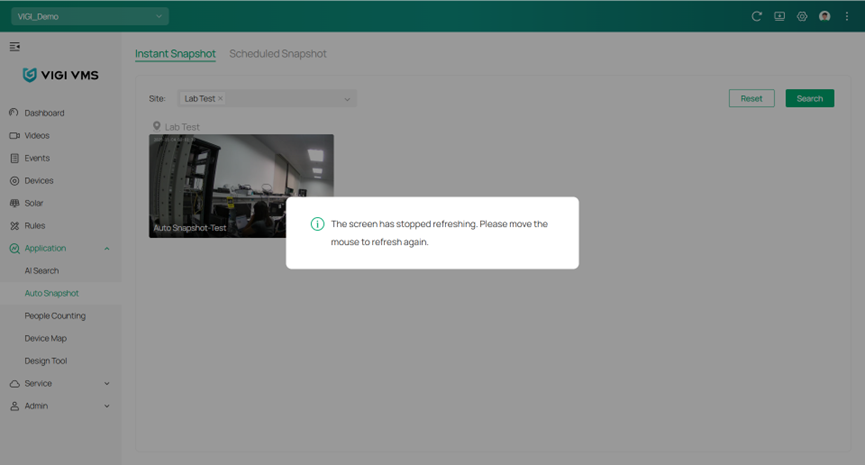The height and width of the screenshot is (465, 865).
Task: Click the info icon in the dialog
Action: (317, 224)
